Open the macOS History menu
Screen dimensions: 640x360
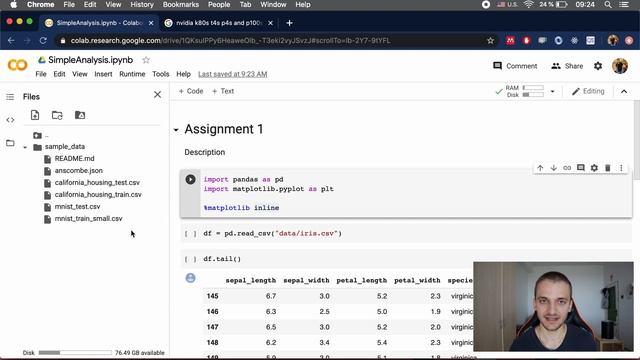tap(142, 4)
